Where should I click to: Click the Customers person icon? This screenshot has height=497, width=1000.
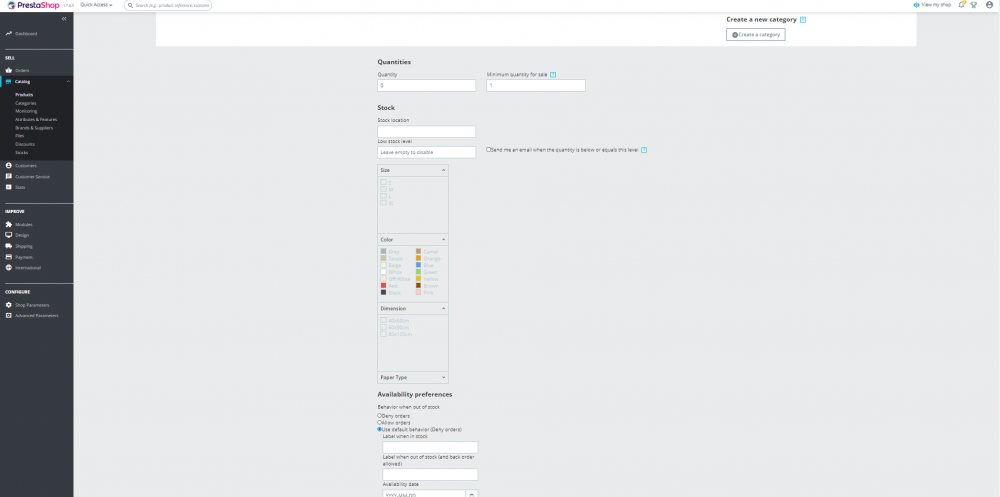click(9, 165)
